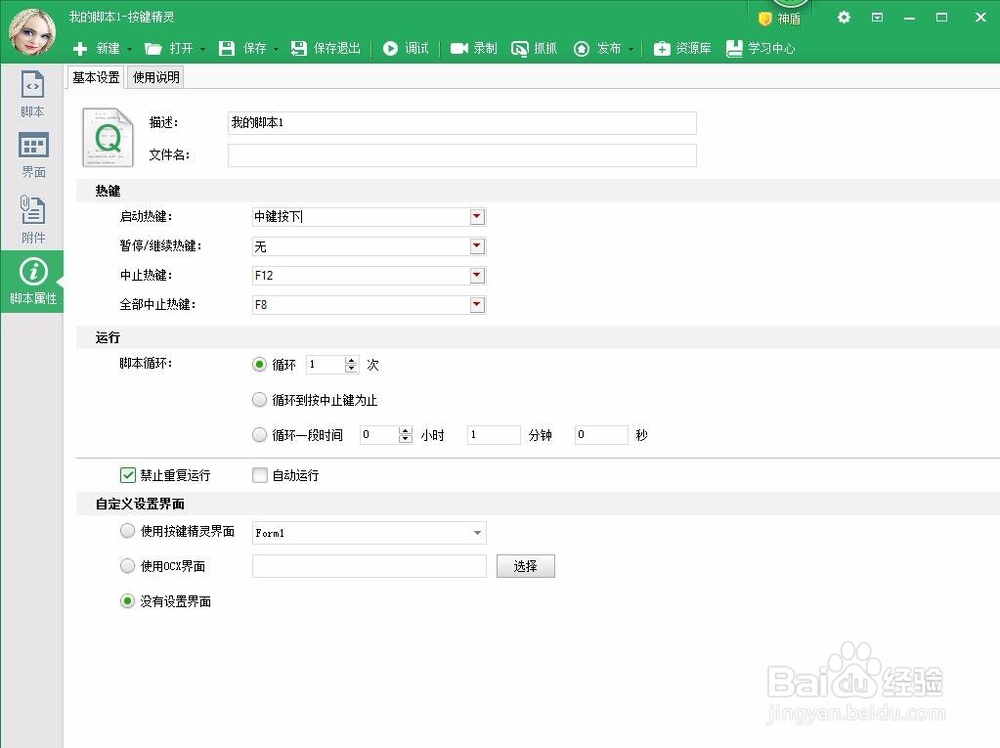Uncheck the 禁止重复运行 checkbox
This screenshot has width=1000, height=748.
pyautogui.click(x=128, y=475)
